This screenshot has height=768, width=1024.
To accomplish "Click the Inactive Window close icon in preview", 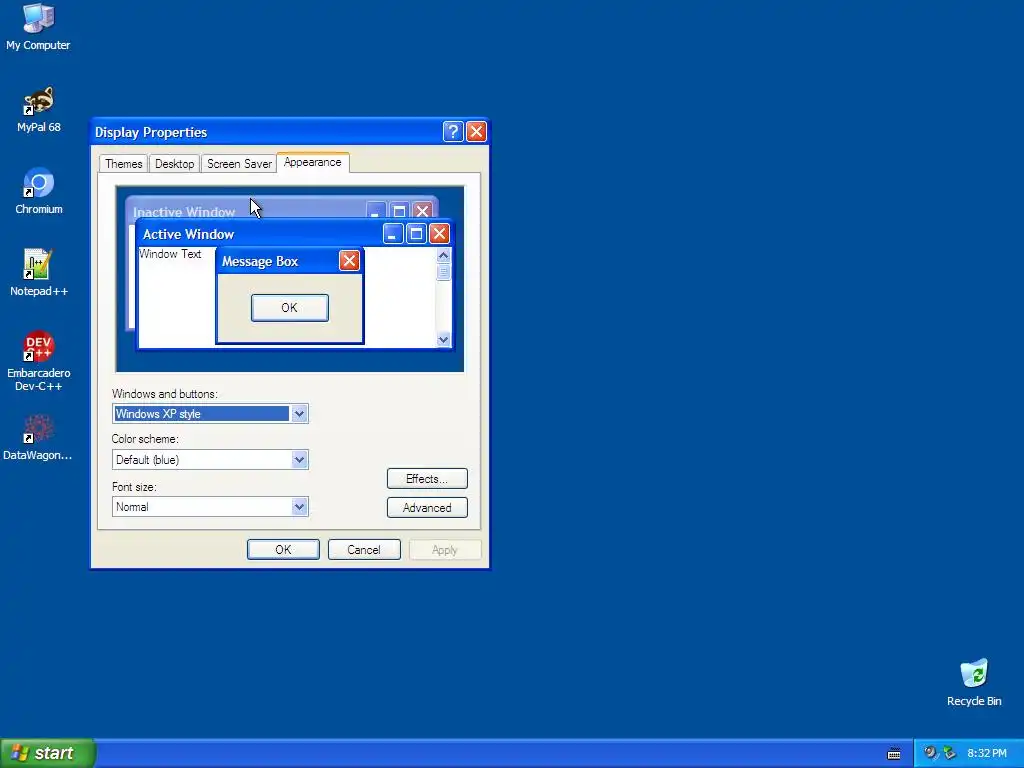I will pos(423,210).
